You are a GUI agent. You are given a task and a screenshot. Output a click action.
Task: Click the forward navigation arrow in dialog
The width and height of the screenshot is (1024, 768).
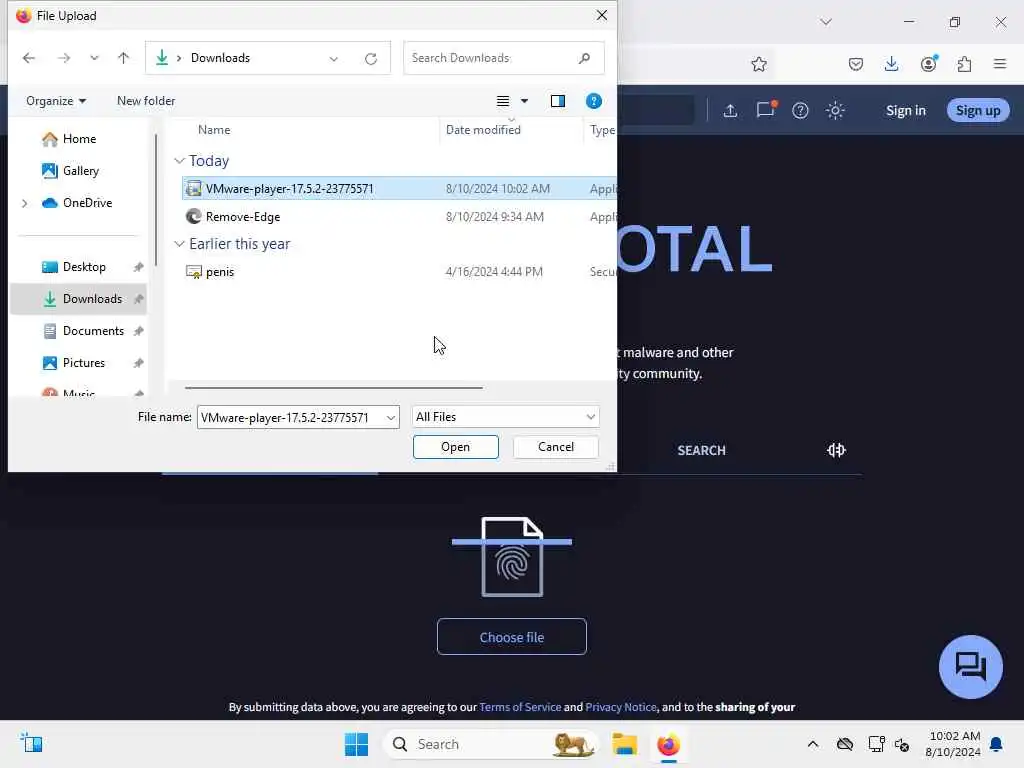tap(63, 58)
